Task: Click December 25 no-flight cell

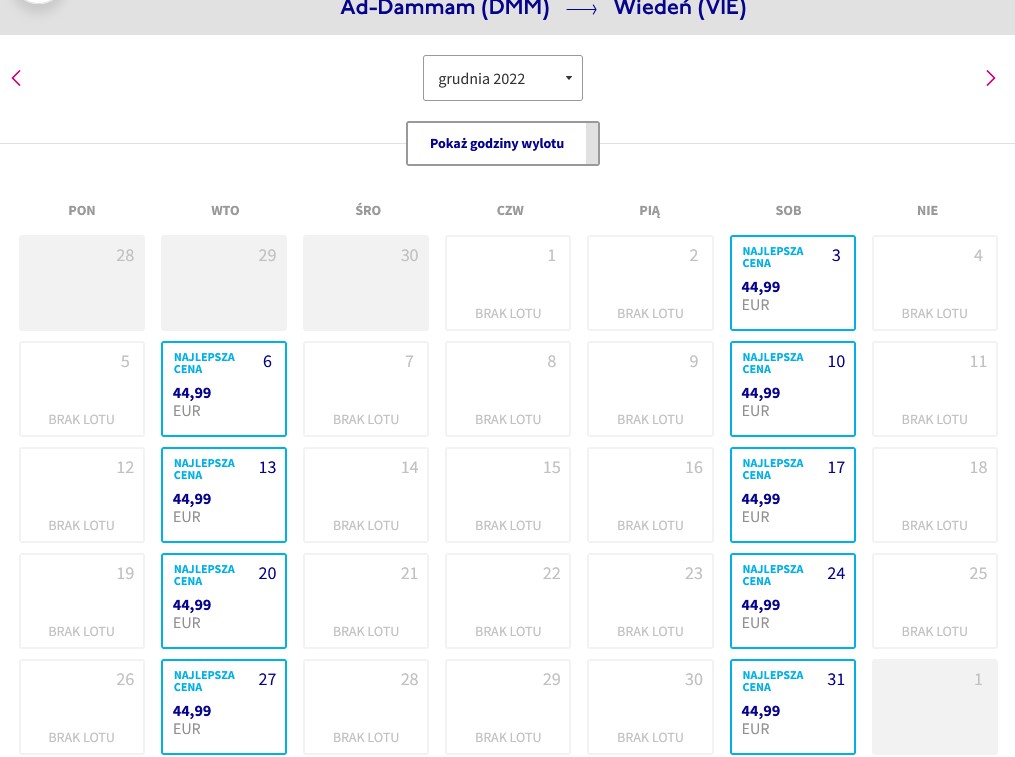Action: coord(935,601)
